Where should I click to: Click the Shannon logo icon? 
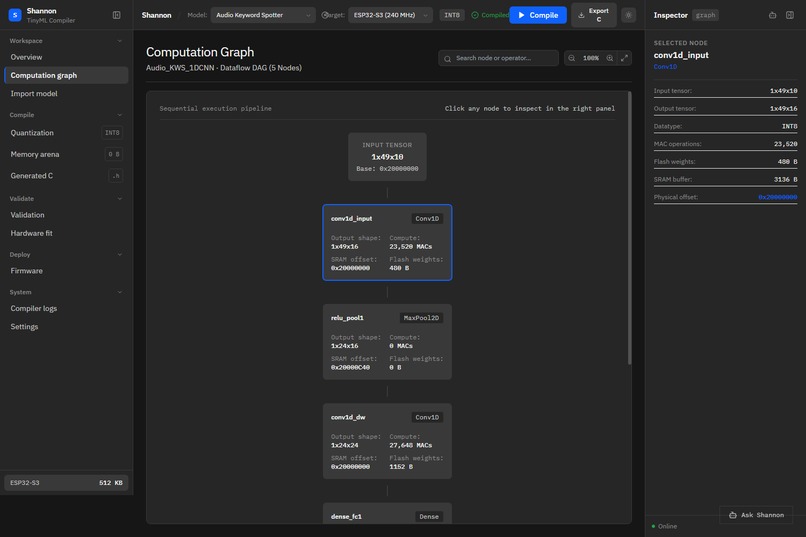click(x=15, y=15)
